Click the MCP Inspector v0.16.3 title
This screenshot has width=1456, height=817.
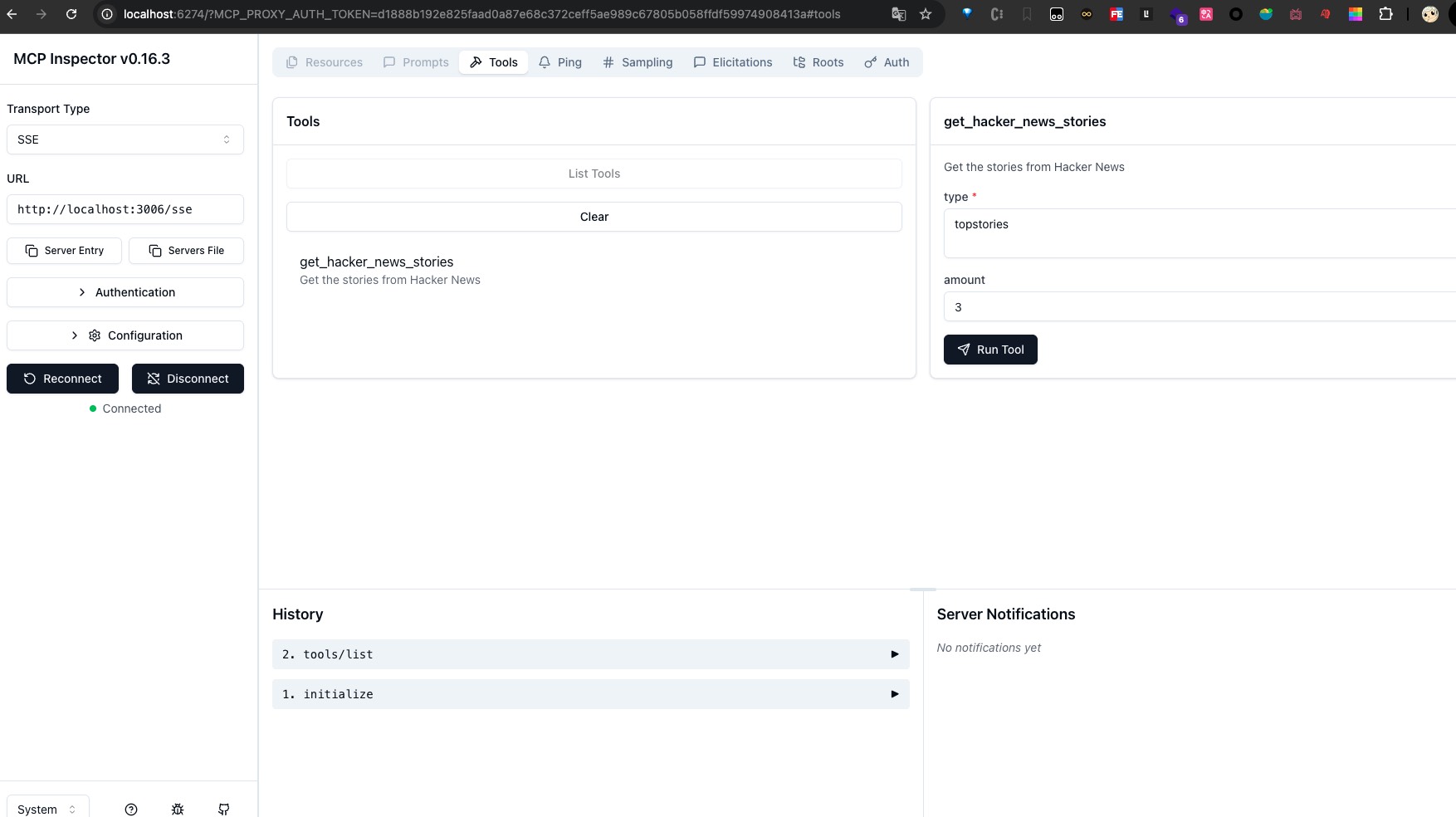92,59
